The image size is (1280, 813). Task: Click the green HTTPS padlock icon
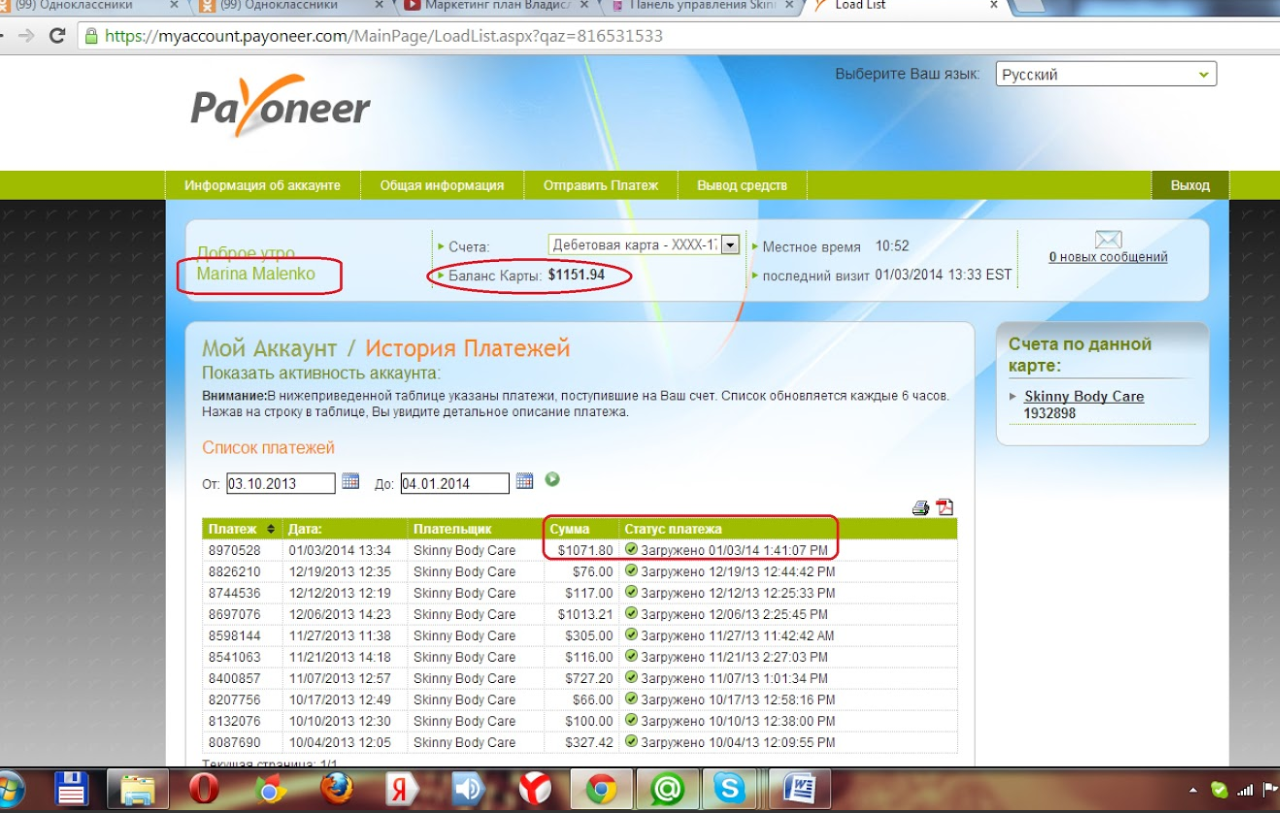(91, 36)
